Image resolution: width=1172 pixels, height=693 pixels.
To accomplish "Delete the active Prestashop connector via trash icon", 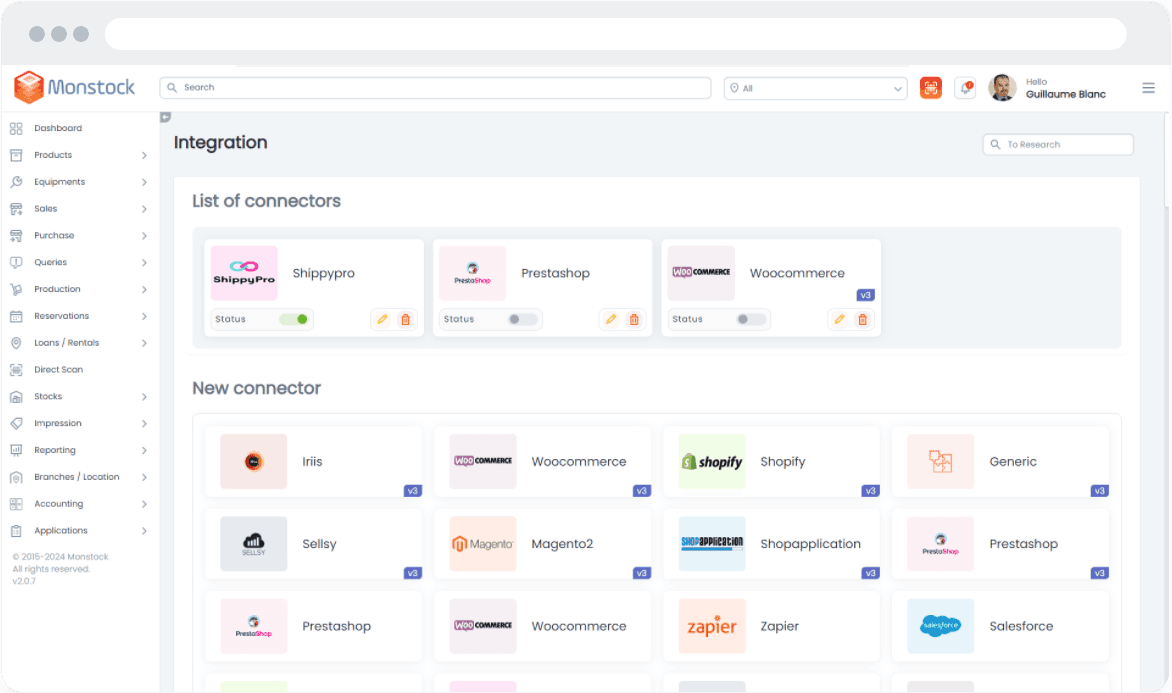I will pos(634,319).
